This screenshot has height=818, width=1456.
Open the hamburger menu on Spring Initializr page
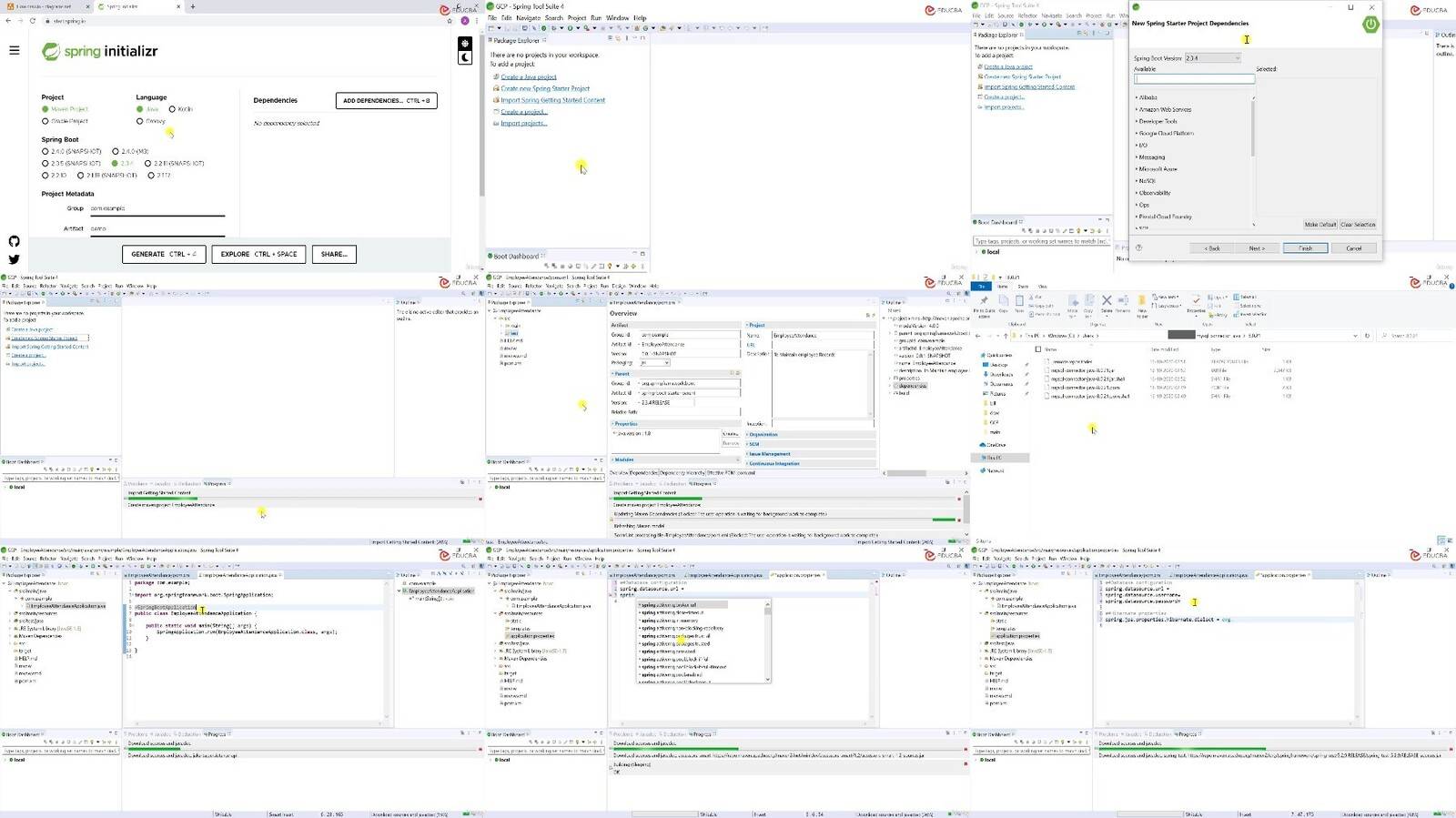click(14, 50)
